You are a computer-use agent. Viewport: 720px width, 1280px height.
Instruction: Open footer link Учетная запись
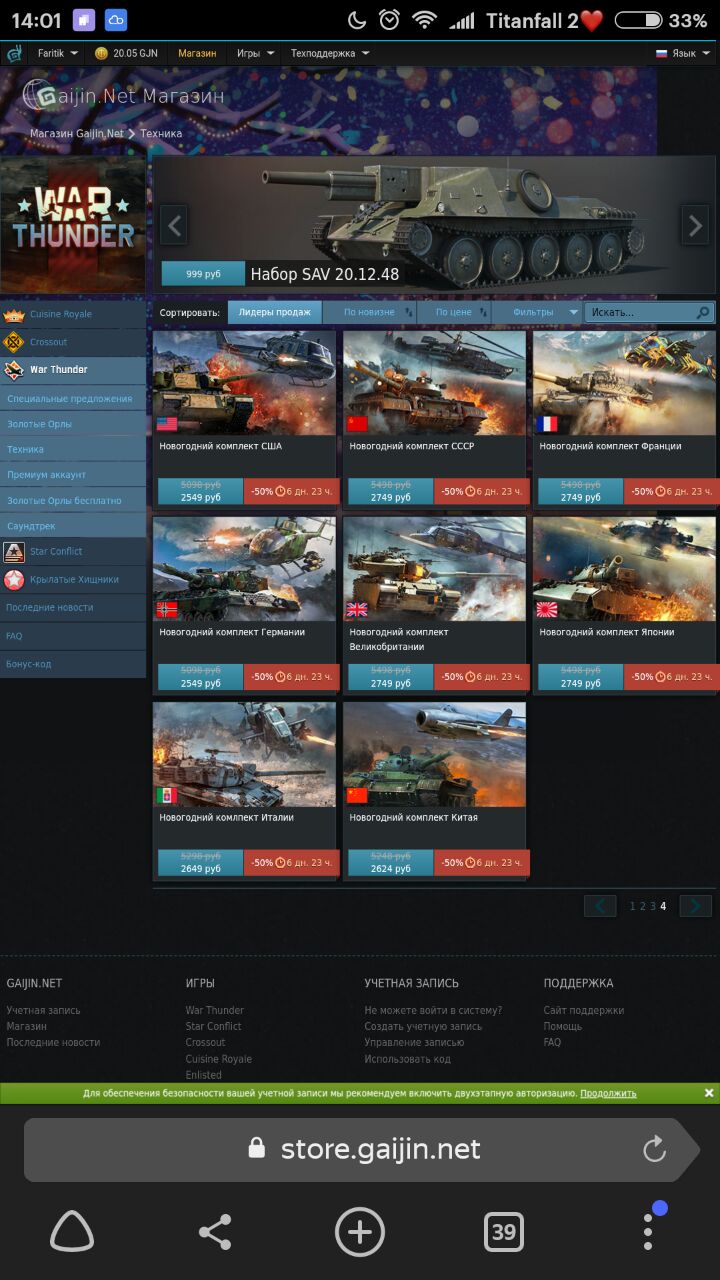(x=44, y=1010)
